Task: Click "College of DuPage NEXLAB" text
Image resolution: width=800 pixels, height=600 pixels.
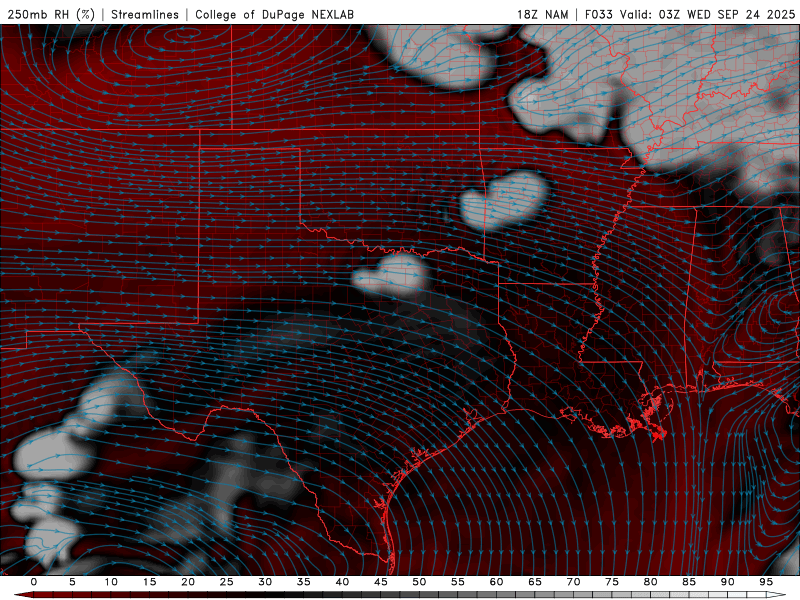Action: [x=274, y=14]
